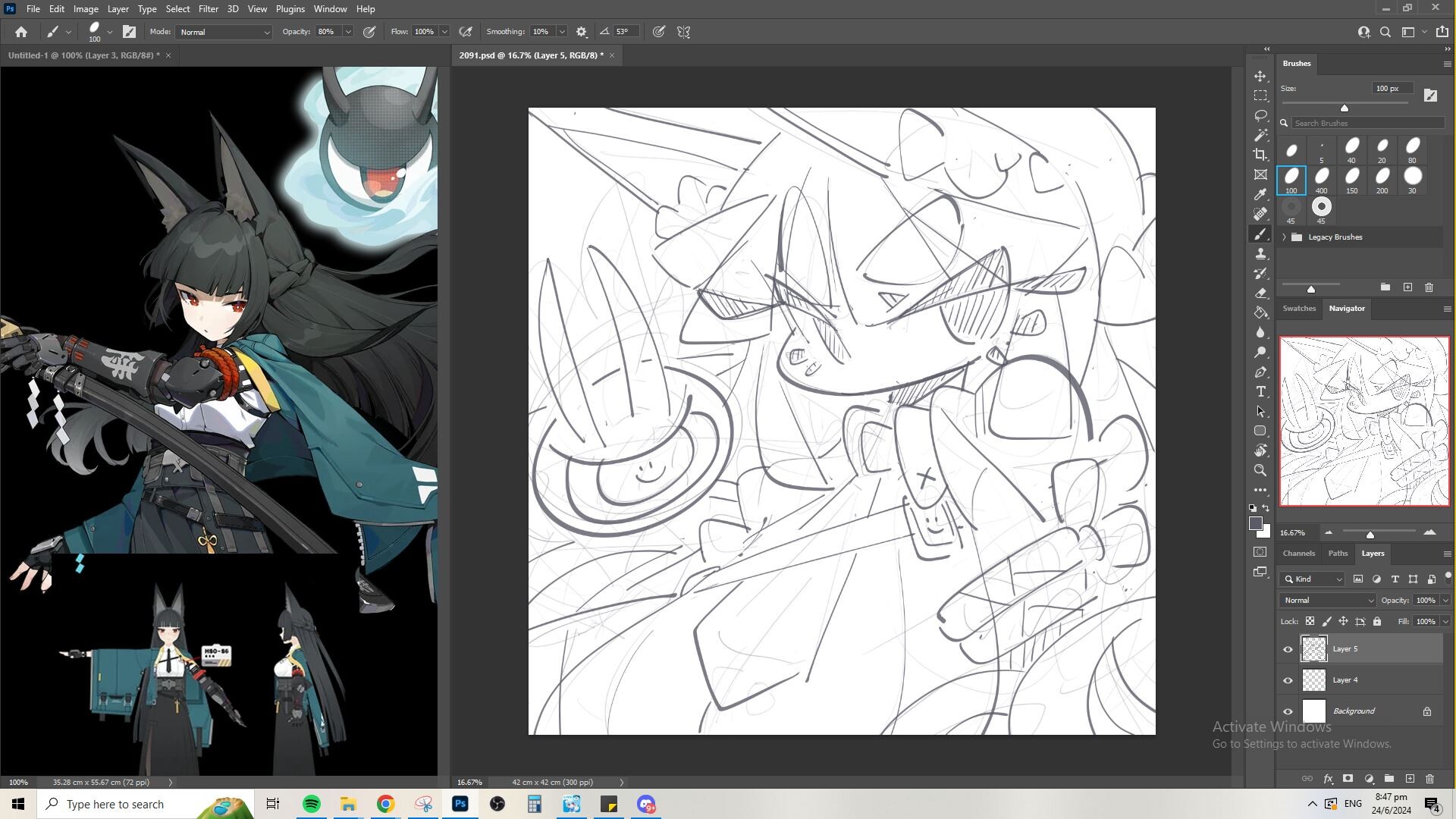1456x819 pixels.
Task: Select the Eraser tool
Action: pos(1260,293)
